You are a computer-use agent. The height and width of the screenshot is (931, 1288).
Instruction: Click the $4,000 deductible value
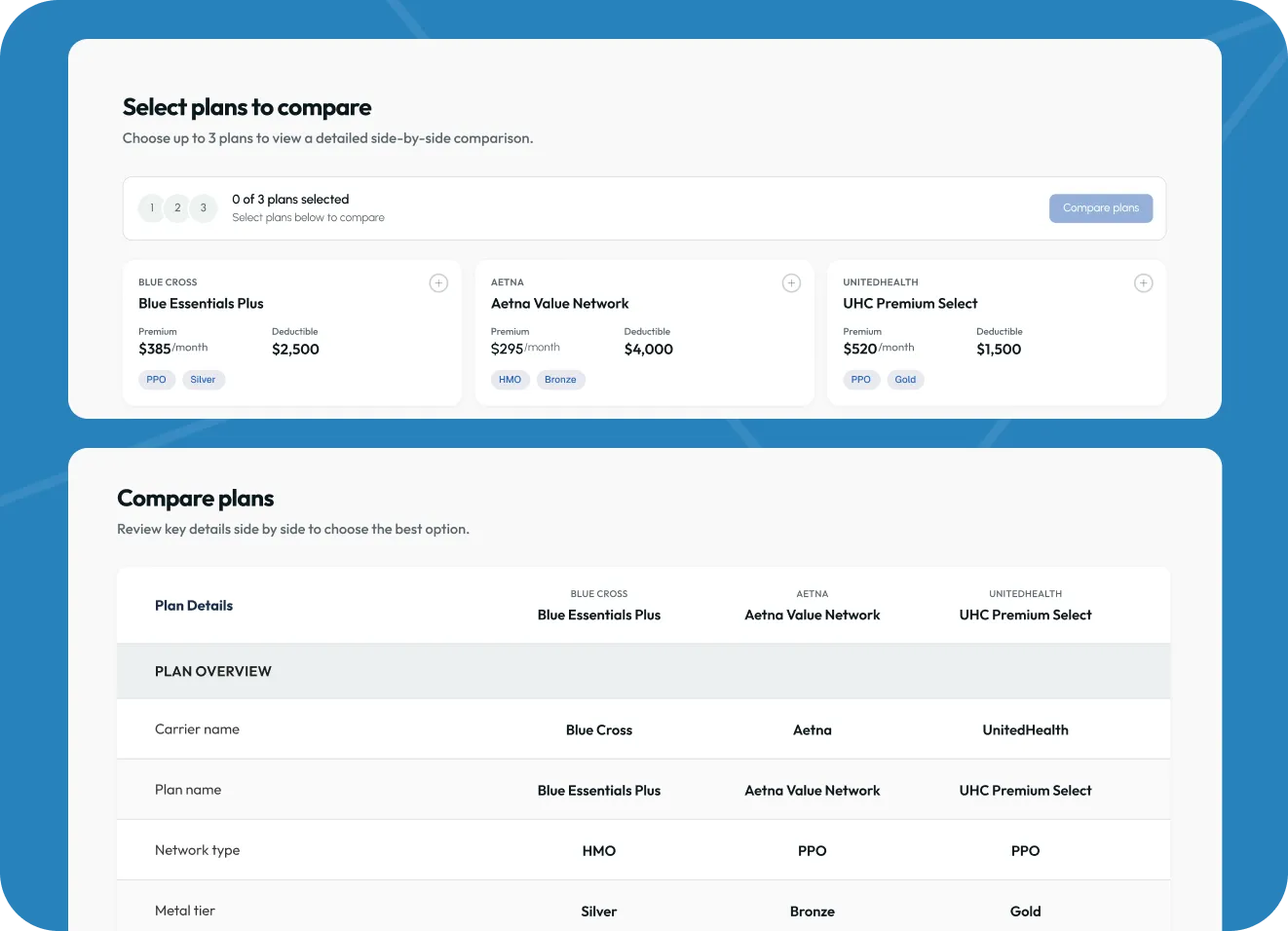pos(649,350)
